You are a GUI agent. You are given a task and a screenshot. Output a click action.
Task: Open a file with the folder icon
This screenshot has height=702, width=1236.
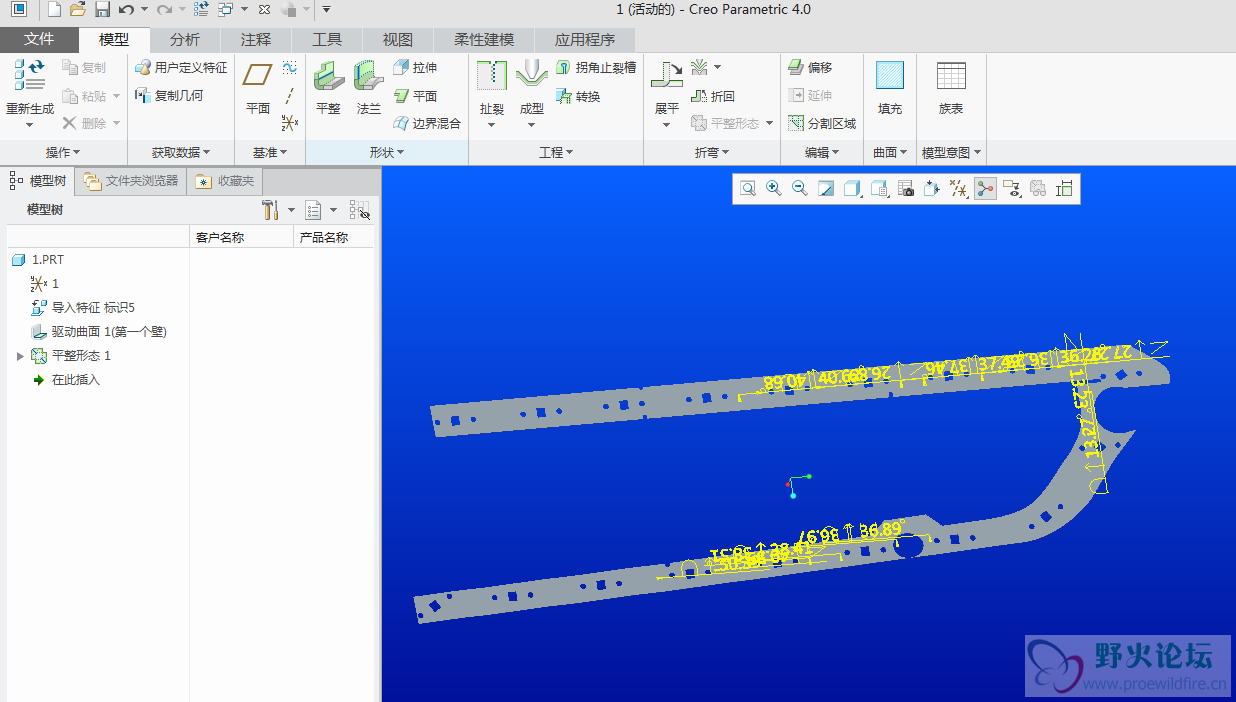(x=78, y=10)
